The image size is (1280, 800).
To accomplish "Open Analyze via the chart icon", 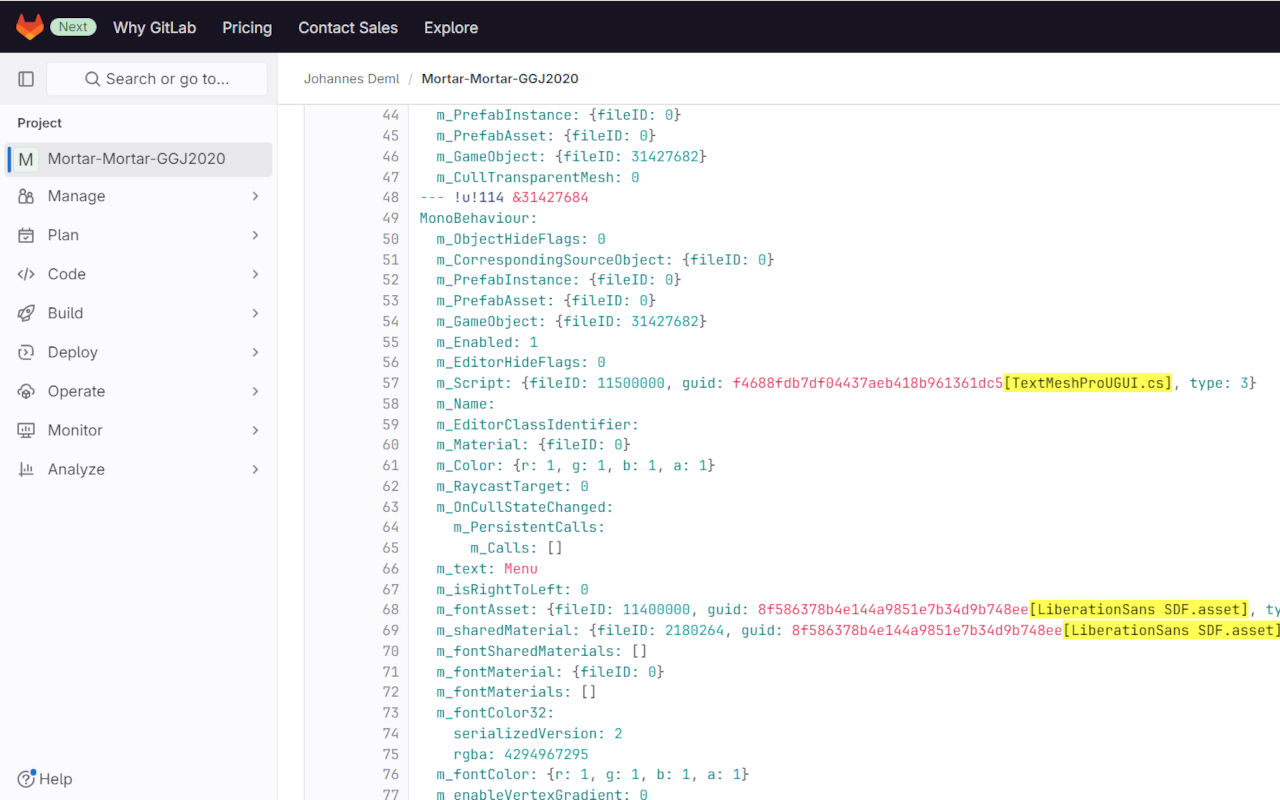I will (26, 469).
